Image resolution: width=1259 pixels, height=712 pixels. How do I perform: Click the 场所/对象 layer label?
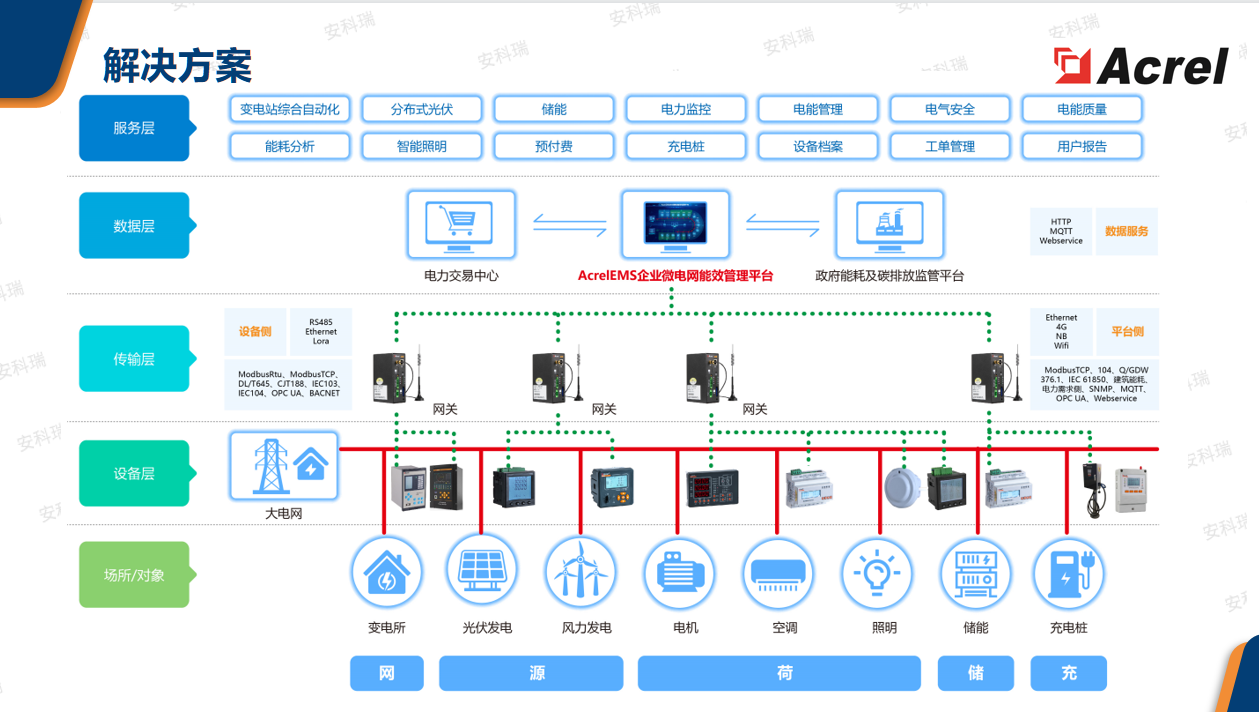click(135, 575)
